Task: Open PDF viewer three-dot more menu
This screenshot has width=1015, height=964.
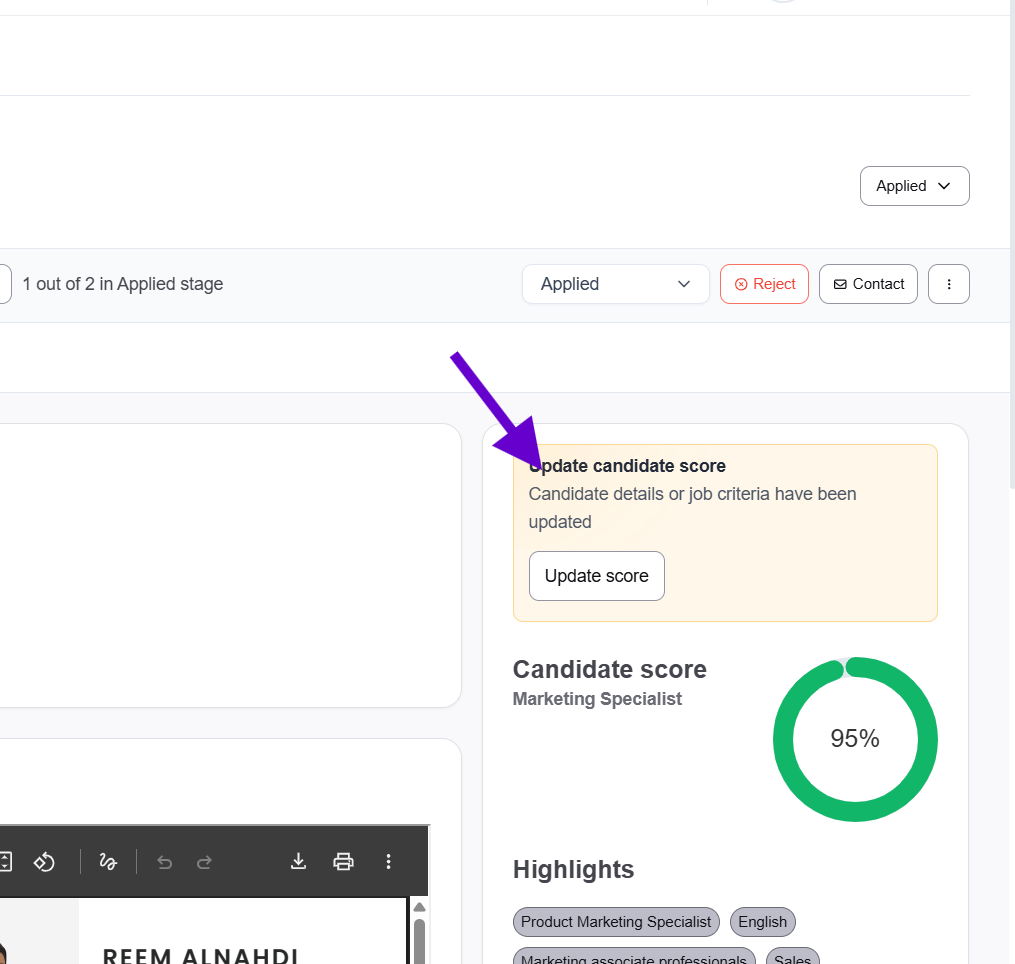Action: [x=389, y=861]
